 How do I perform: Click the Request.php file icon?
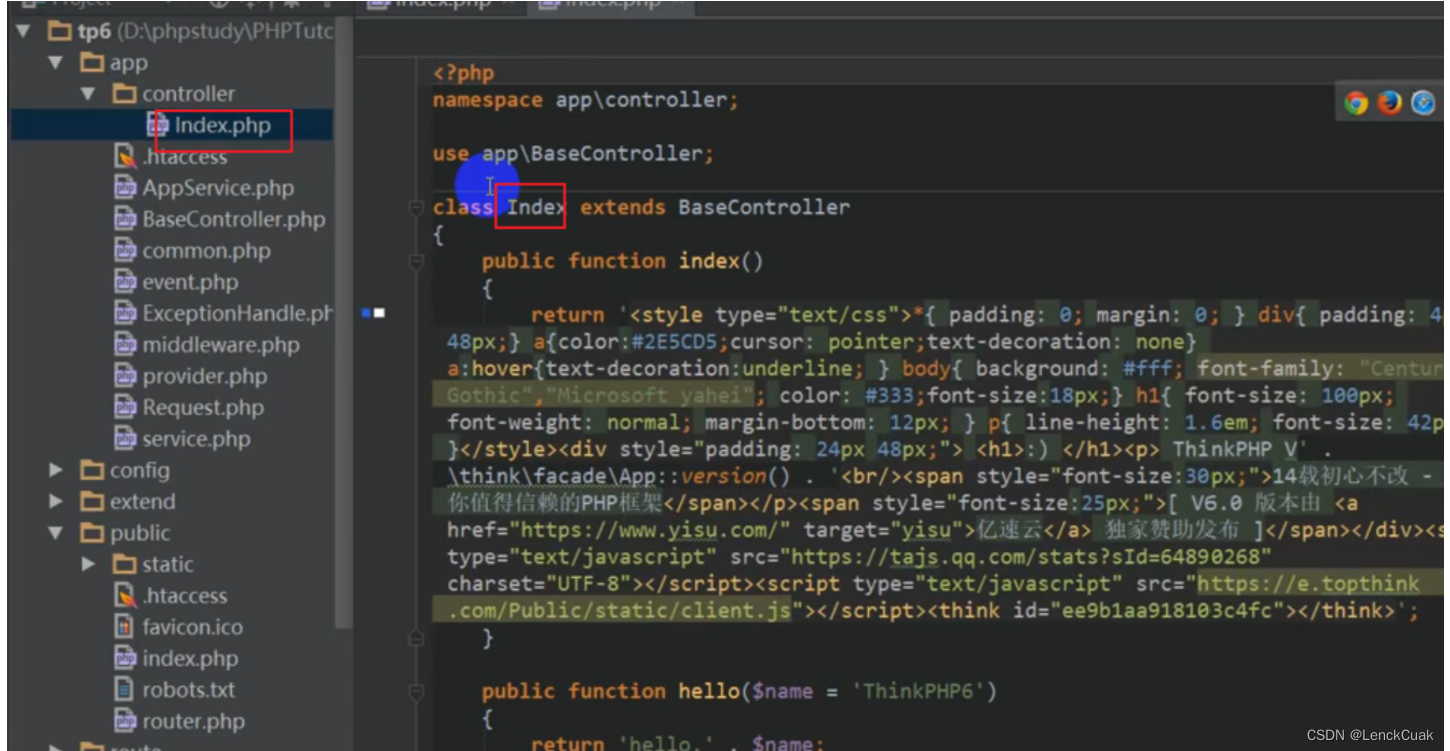pos(125,407)
